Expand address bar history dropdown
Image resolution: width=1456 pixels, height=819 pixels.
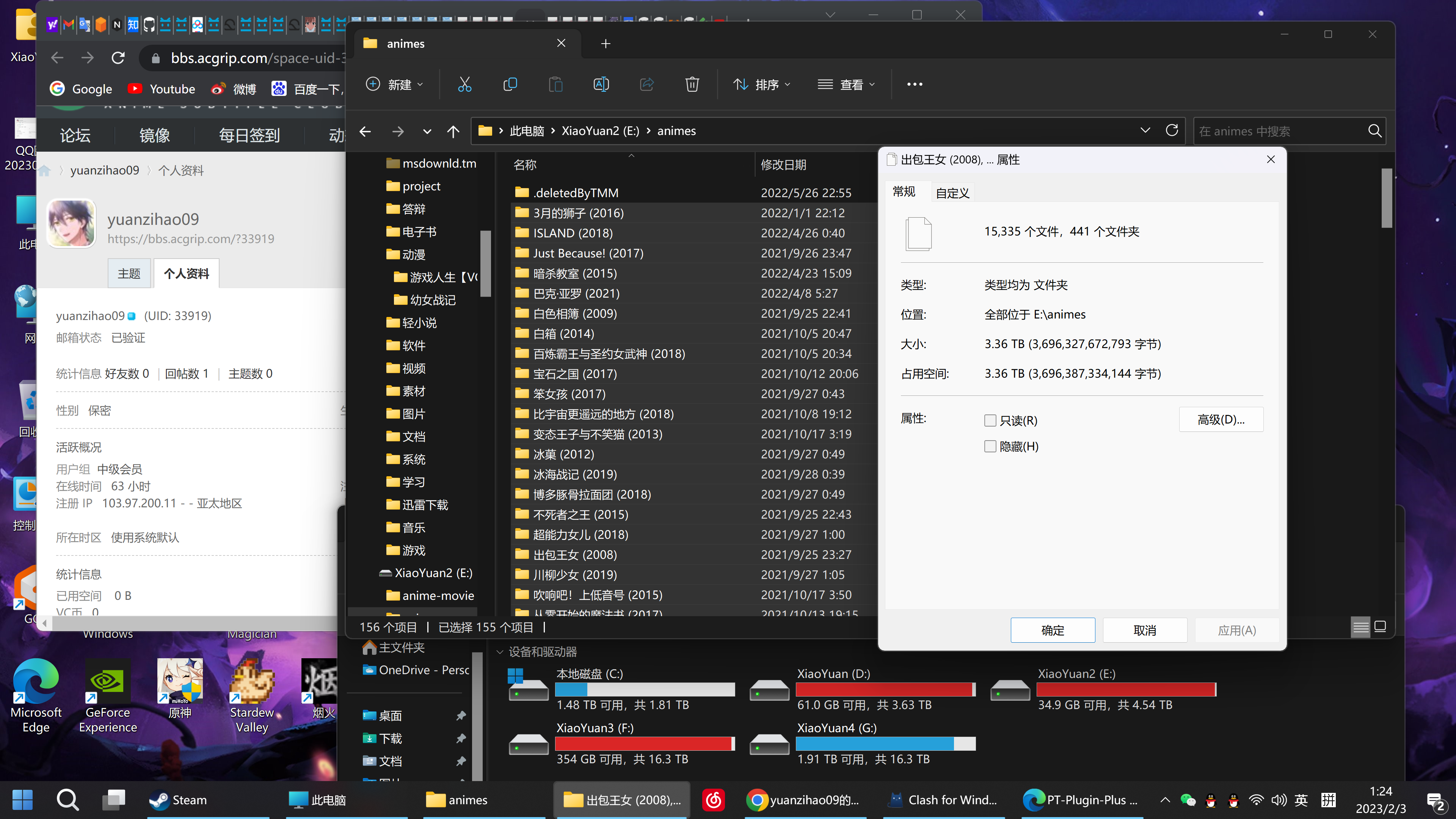[x=1145, y=130]
